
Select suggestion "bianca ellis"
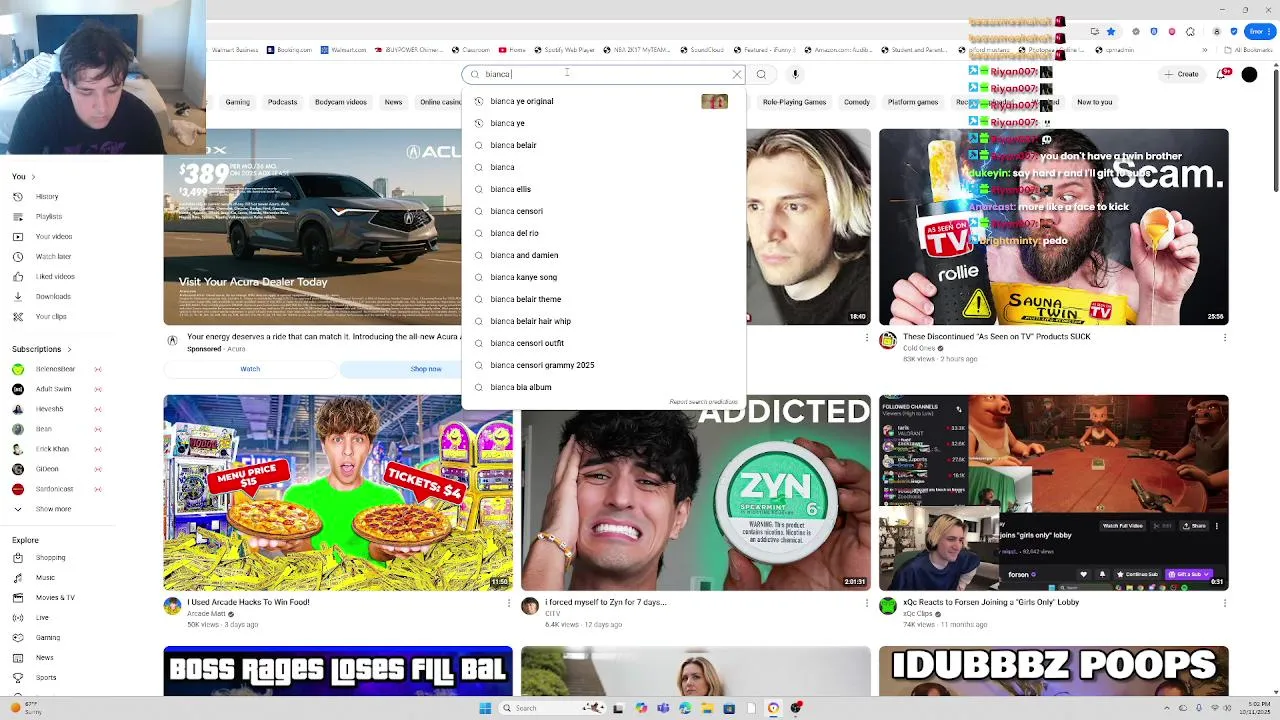[x=604, y=189]
